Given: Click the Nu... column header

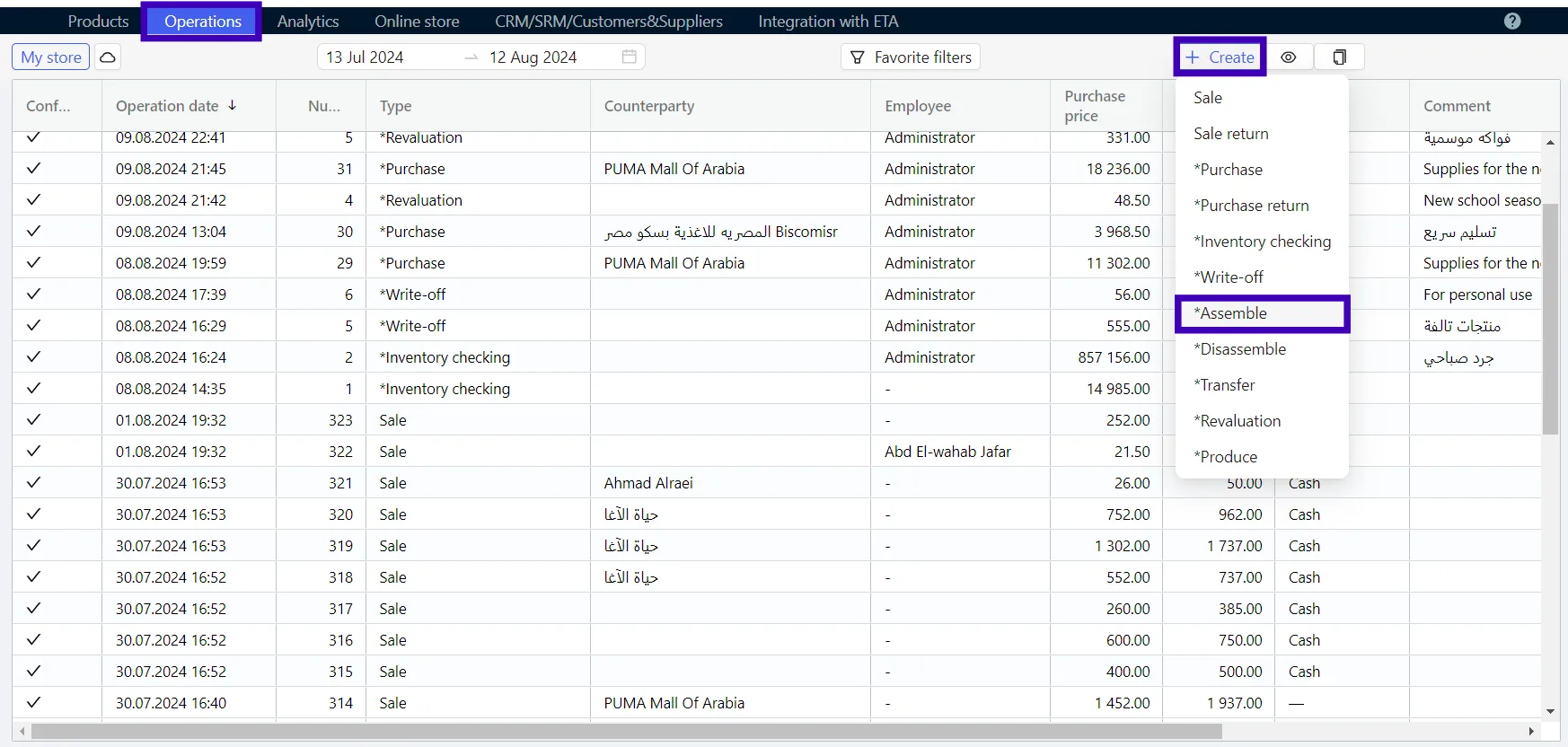Looking at the screenshot, I should [x=321, y=106].
